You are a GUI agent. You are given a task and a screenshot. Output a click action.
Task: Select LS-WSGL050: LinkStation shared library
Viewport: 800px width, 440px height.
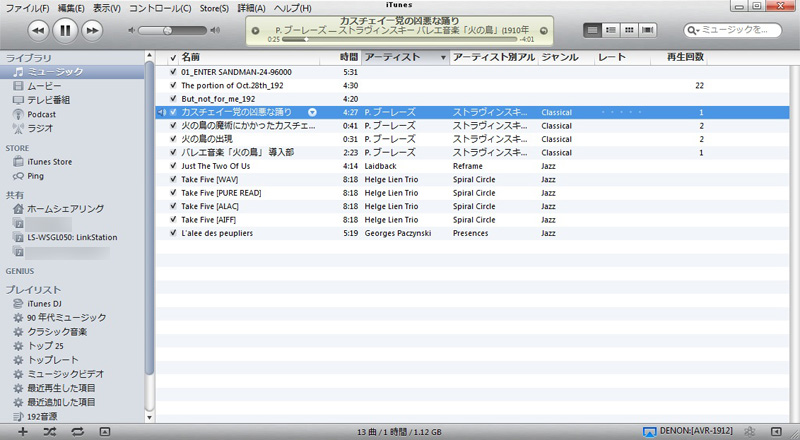pyautogui.click(x=72, y=237)
